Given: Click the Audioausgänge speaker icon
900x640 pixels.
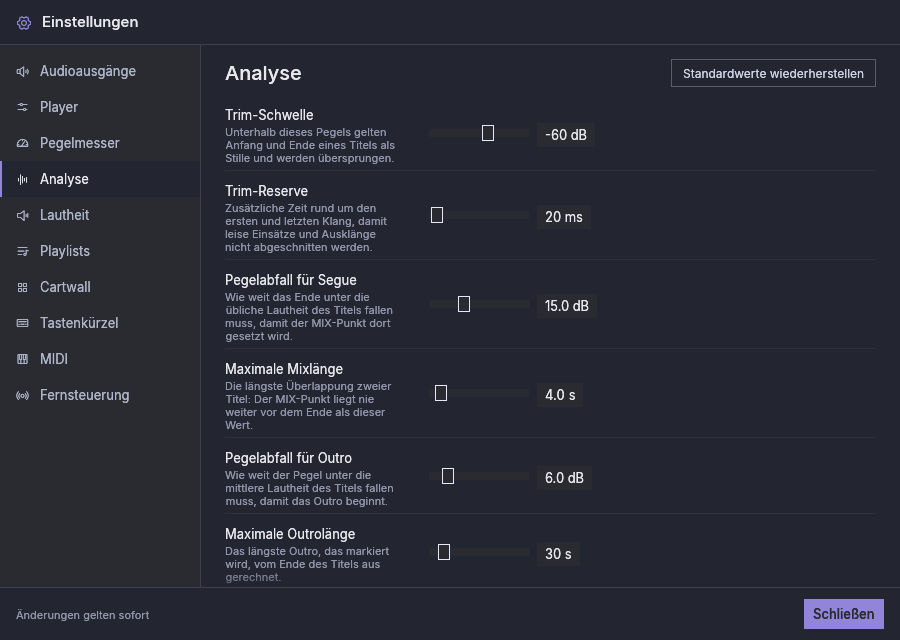Looking at the screenshot, I should 22,71.
